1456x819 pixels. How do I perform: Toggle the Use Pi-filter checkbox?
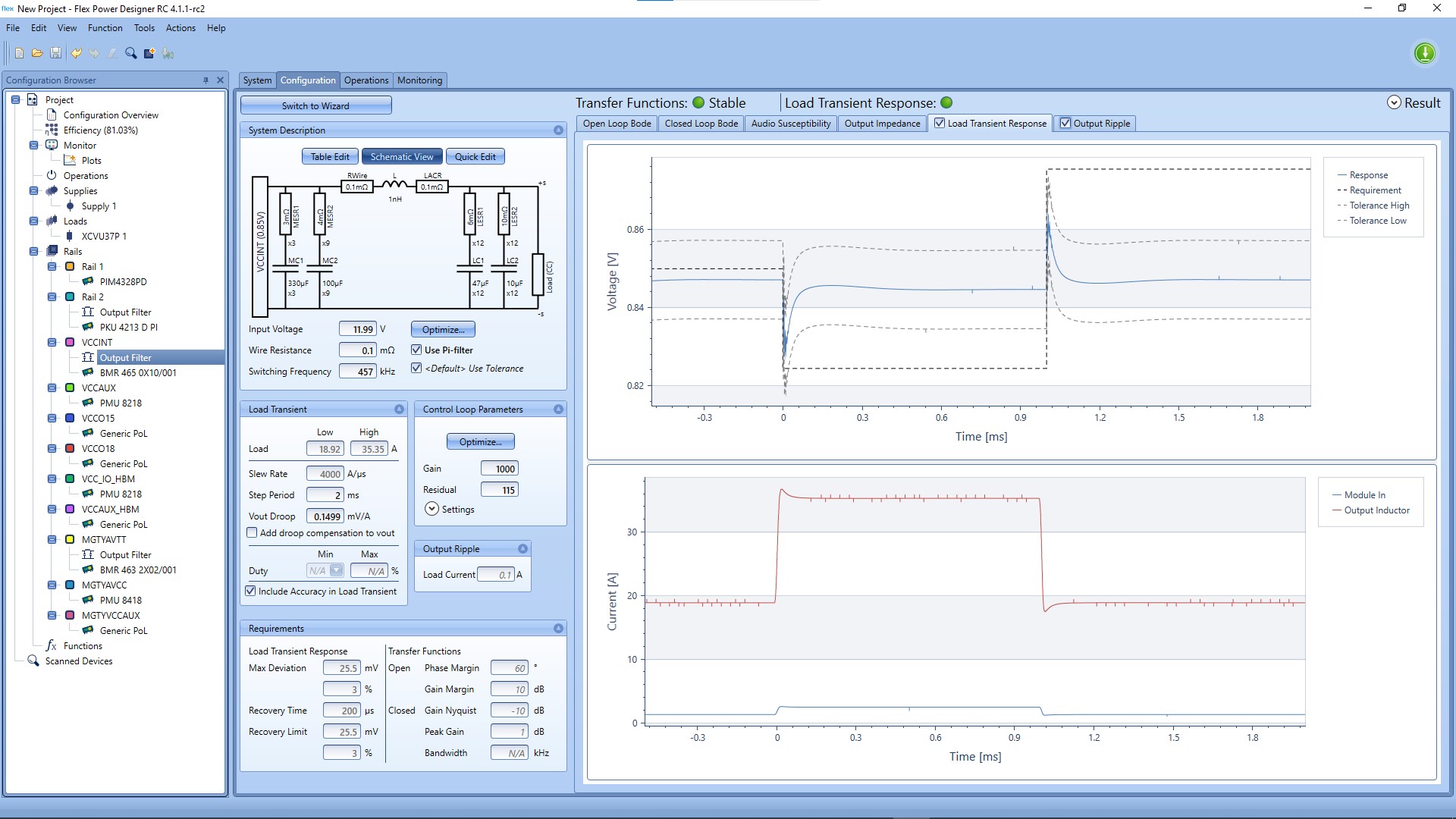416,350
